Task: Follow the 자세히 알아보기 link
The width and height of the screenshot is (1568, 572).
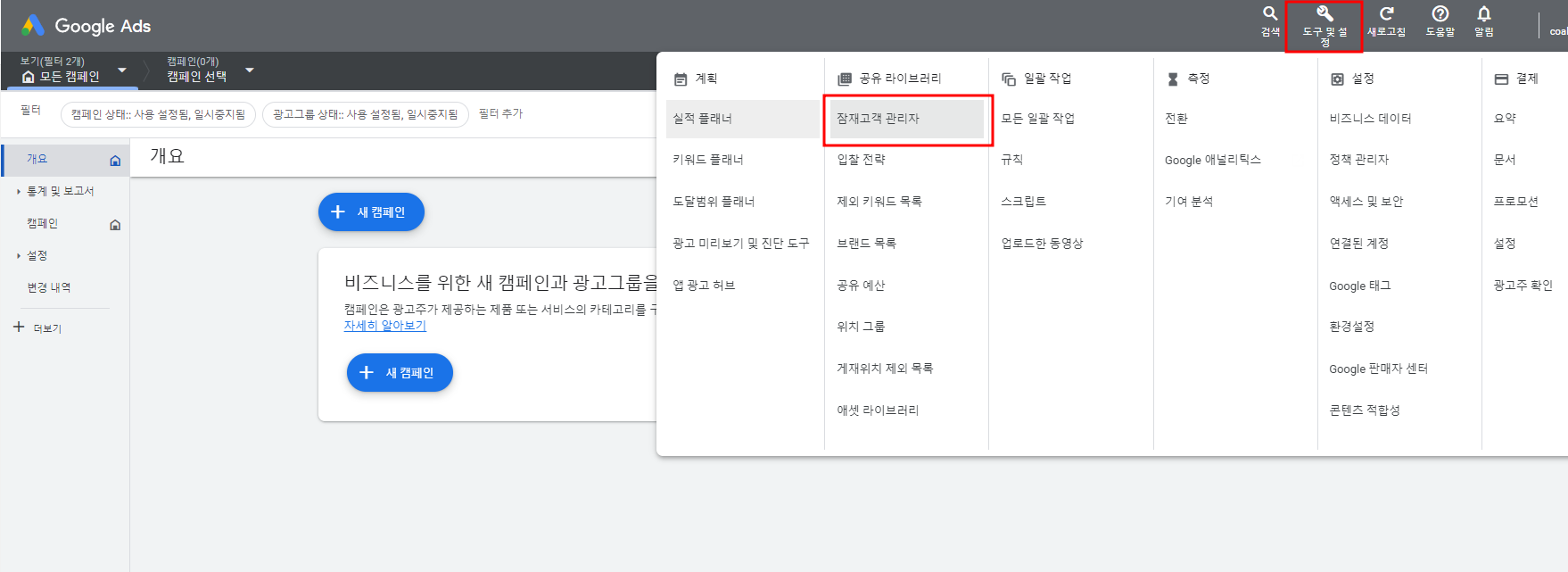Action: 385,326
